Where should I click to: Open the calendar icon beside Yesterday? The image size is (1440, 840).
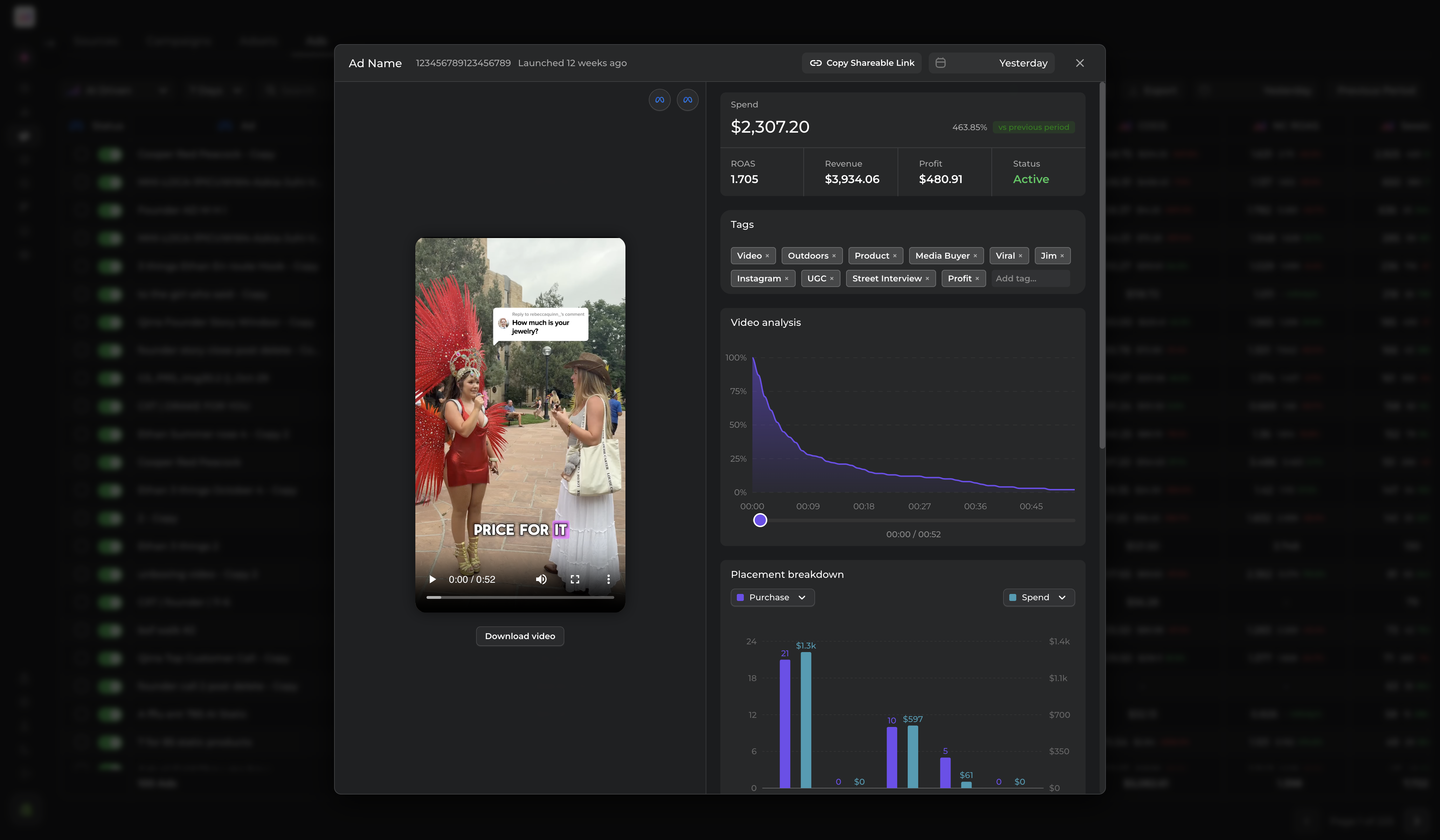[941, 63]
